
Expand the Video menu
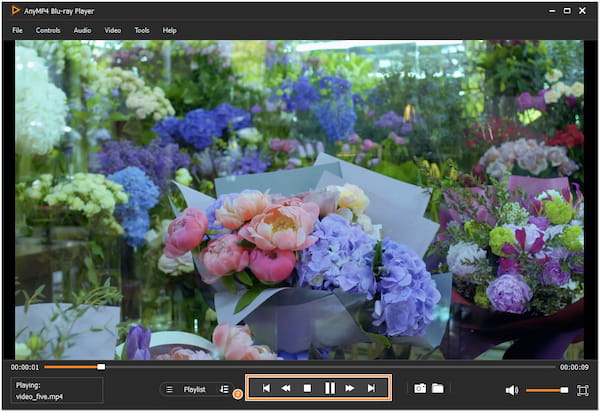point(113,30)
